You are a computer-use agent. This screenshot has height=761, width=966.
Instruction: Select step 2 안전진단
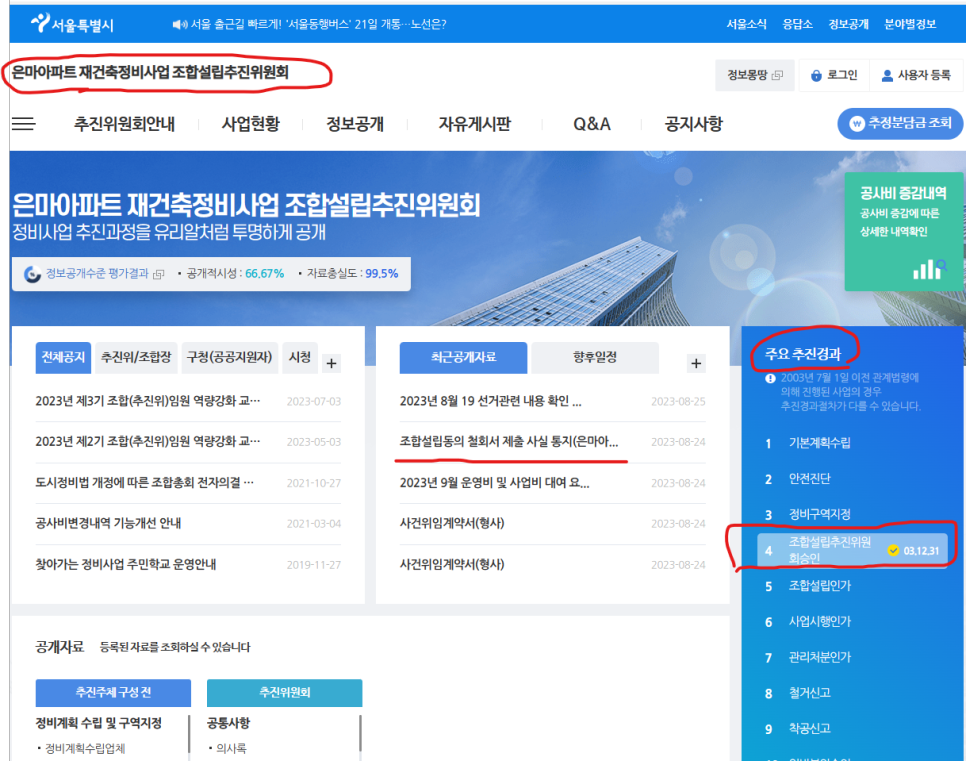click(x=810, y=479)
